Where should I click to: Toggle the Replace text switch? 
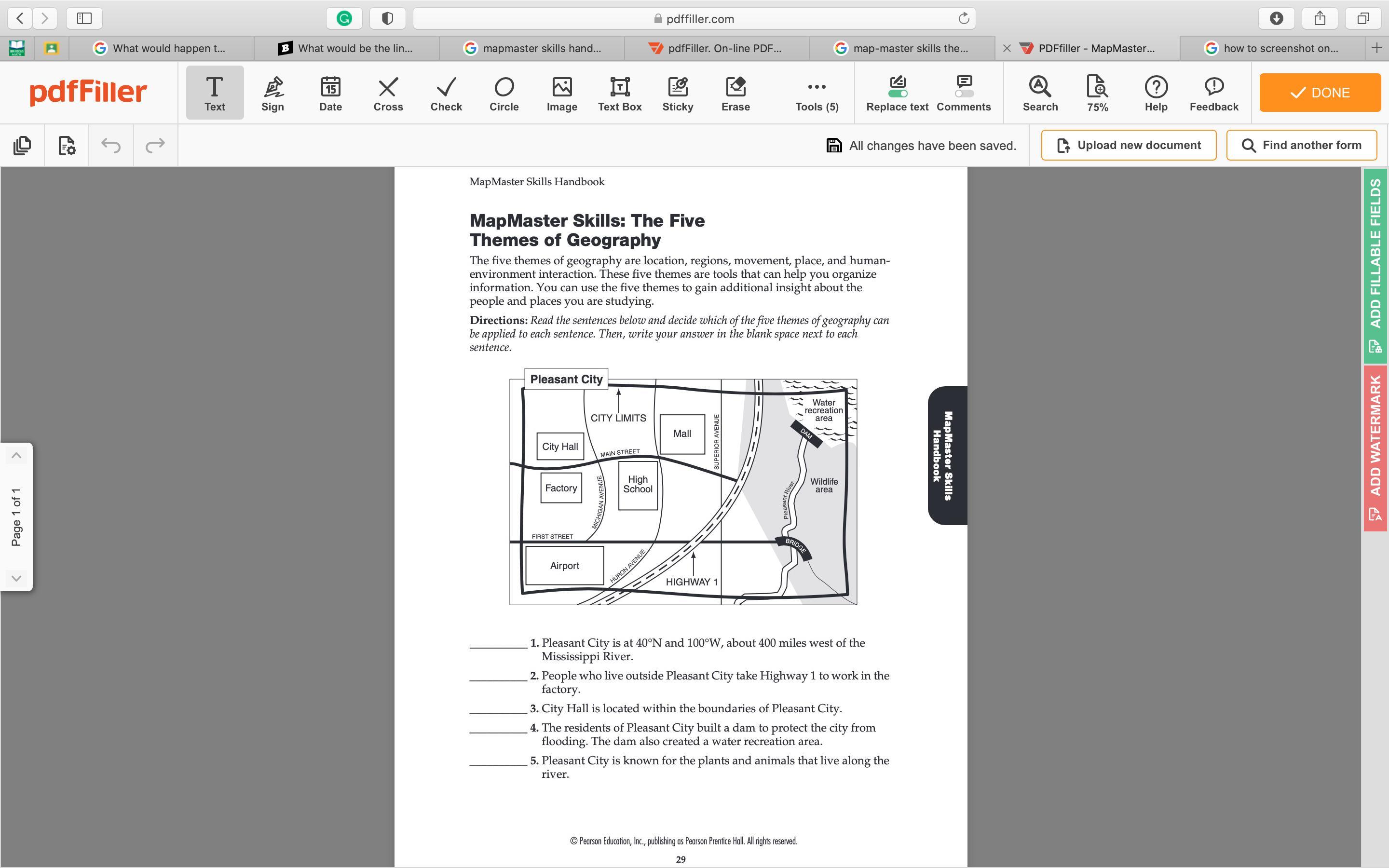[x=897, y=93]
